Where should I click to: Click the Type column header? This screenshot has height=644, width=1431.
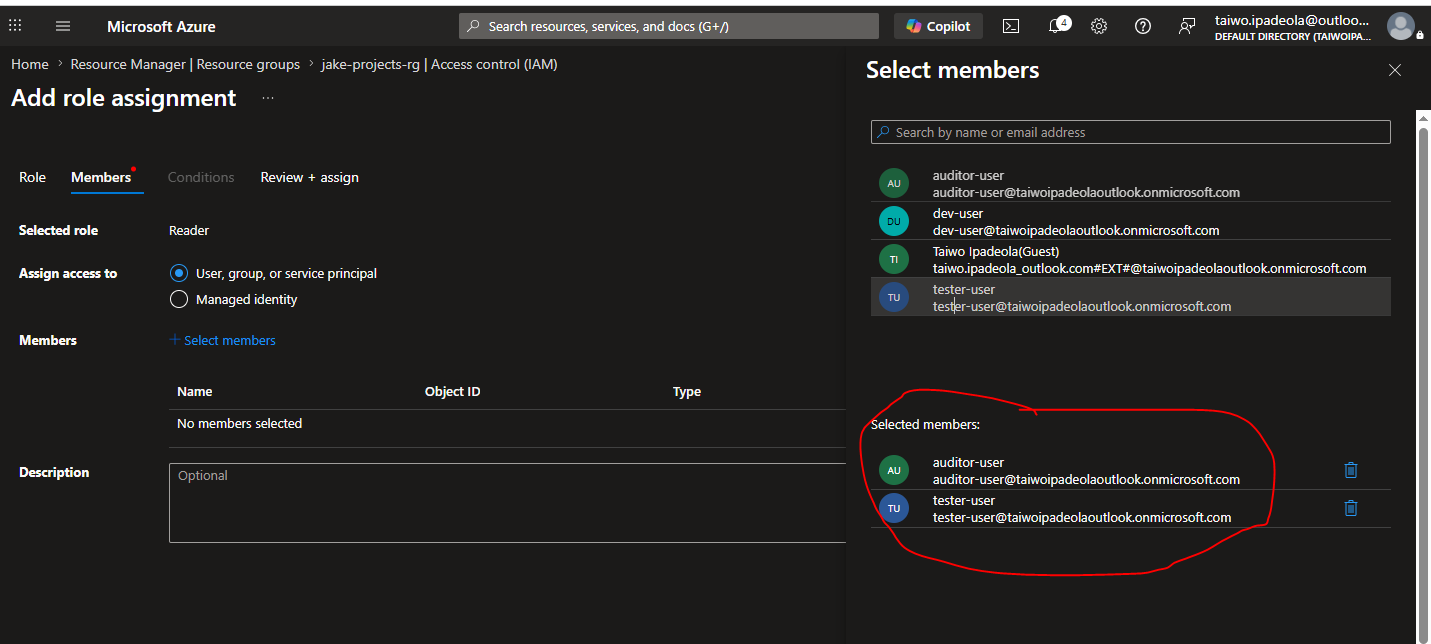coord(687,392)
